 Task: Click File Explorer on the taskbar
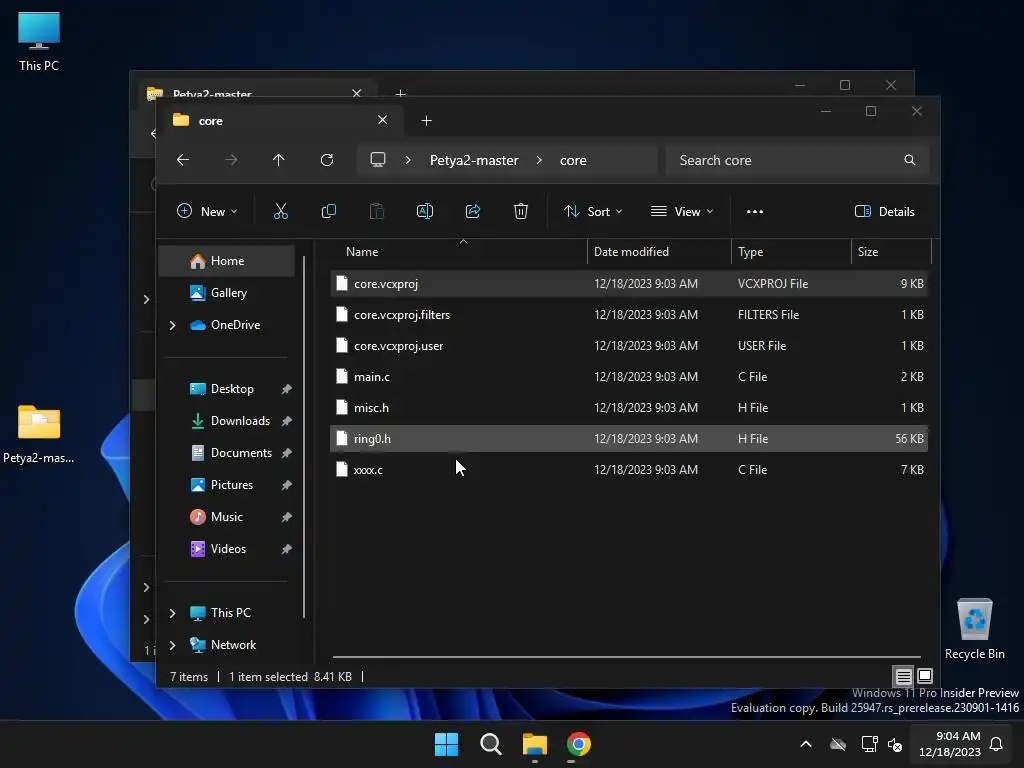(x=534, y=744)
